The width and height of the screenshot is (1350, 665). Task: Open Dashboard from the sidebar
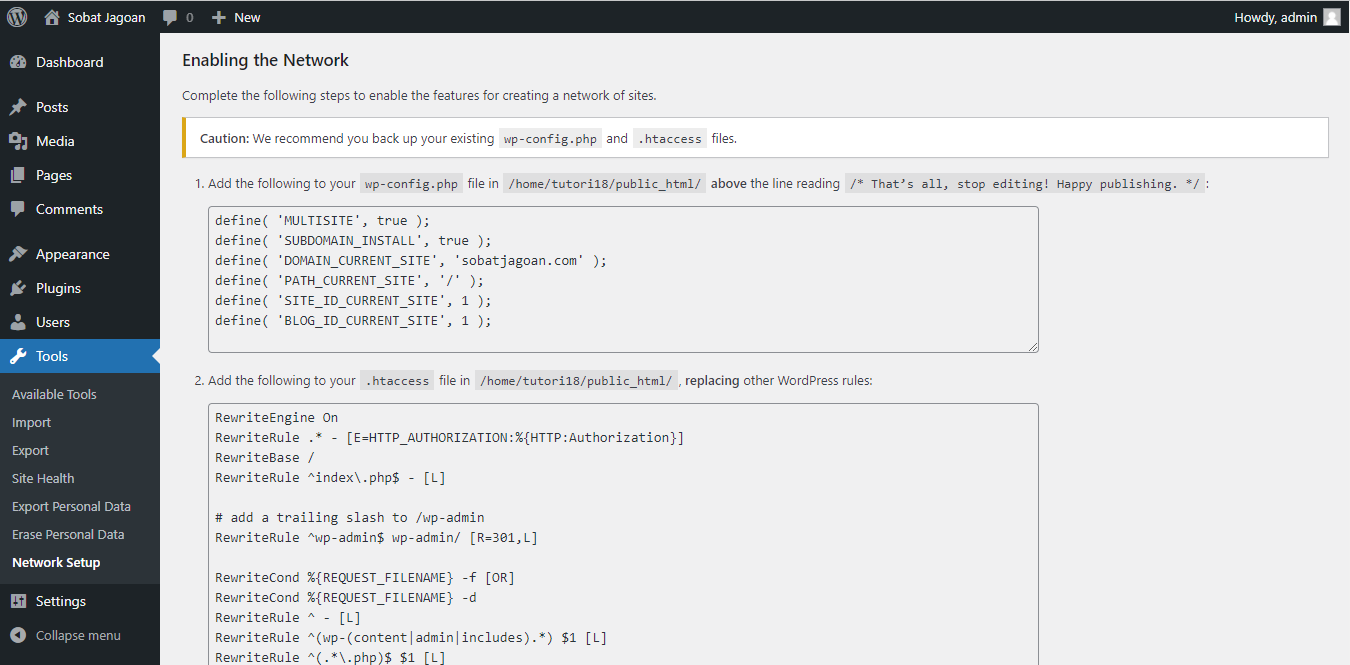pos(80,62)
